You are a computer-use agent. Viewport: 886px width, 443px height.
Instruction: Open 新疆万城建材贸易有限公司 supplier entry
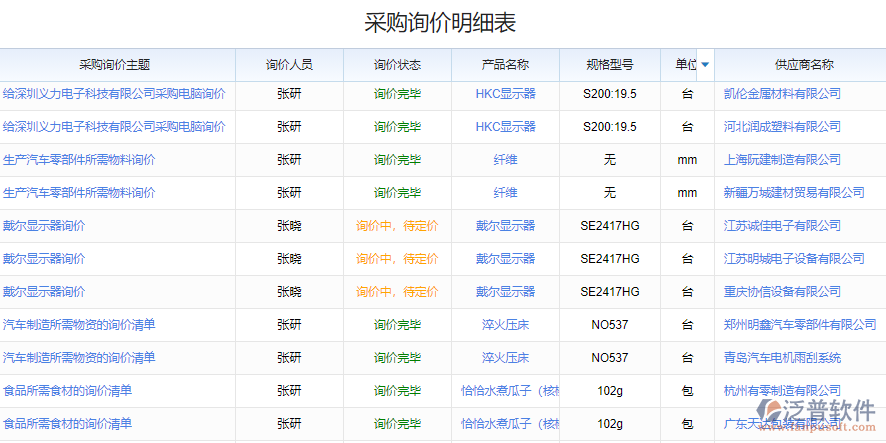click(x=794, y=193)
